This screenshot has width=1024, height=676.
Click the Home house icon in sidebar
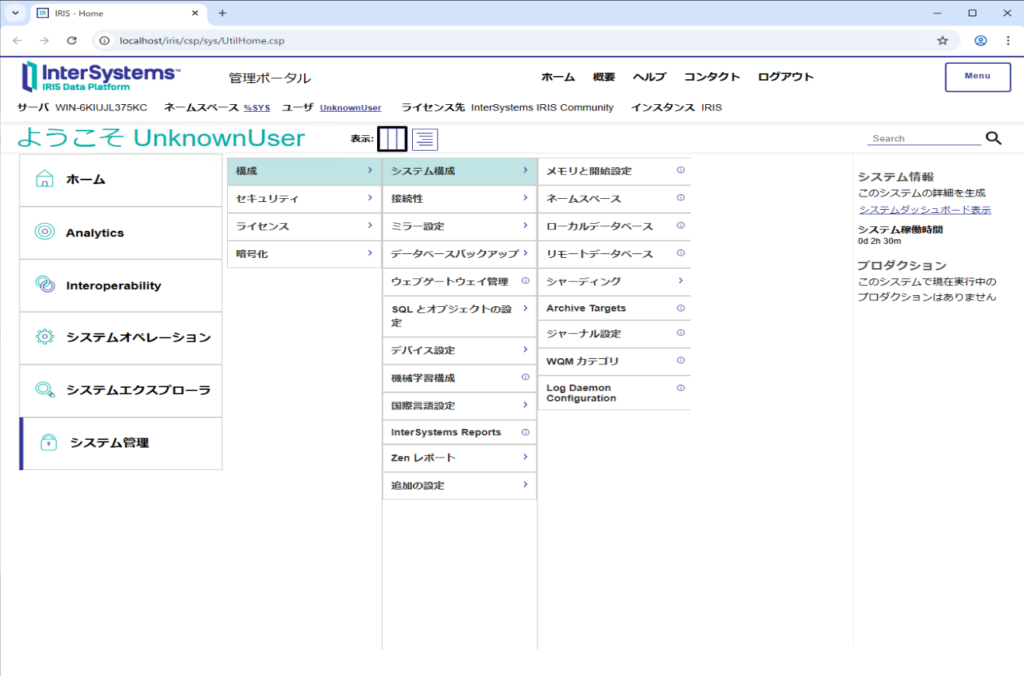coord(44,180)
